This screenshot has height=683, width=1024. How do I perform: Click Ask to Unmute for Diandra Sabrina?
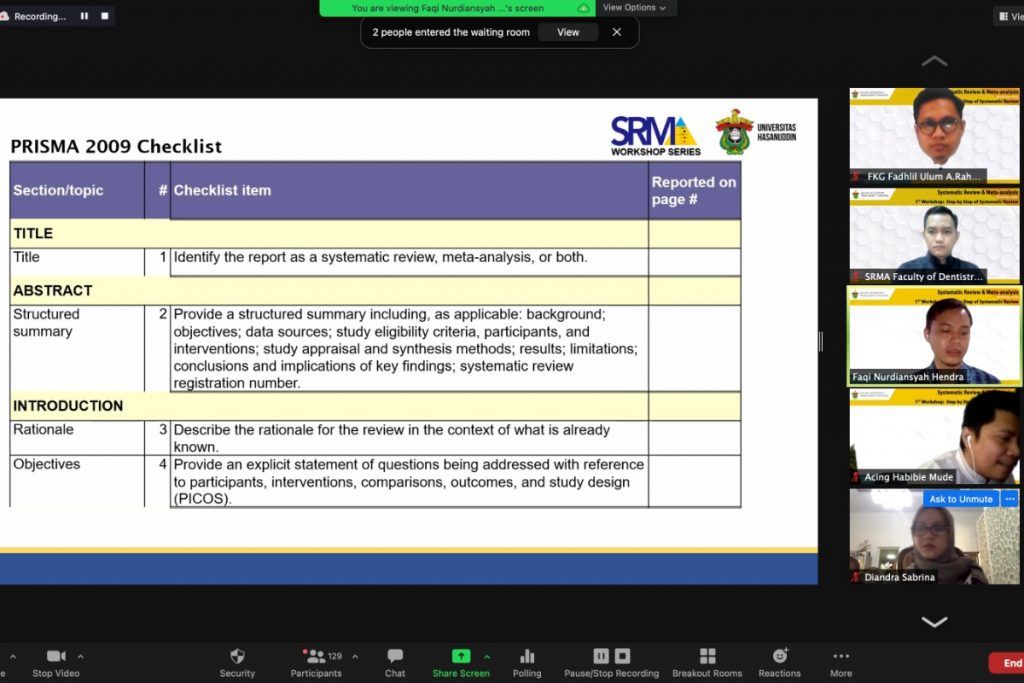click(960, 498)
